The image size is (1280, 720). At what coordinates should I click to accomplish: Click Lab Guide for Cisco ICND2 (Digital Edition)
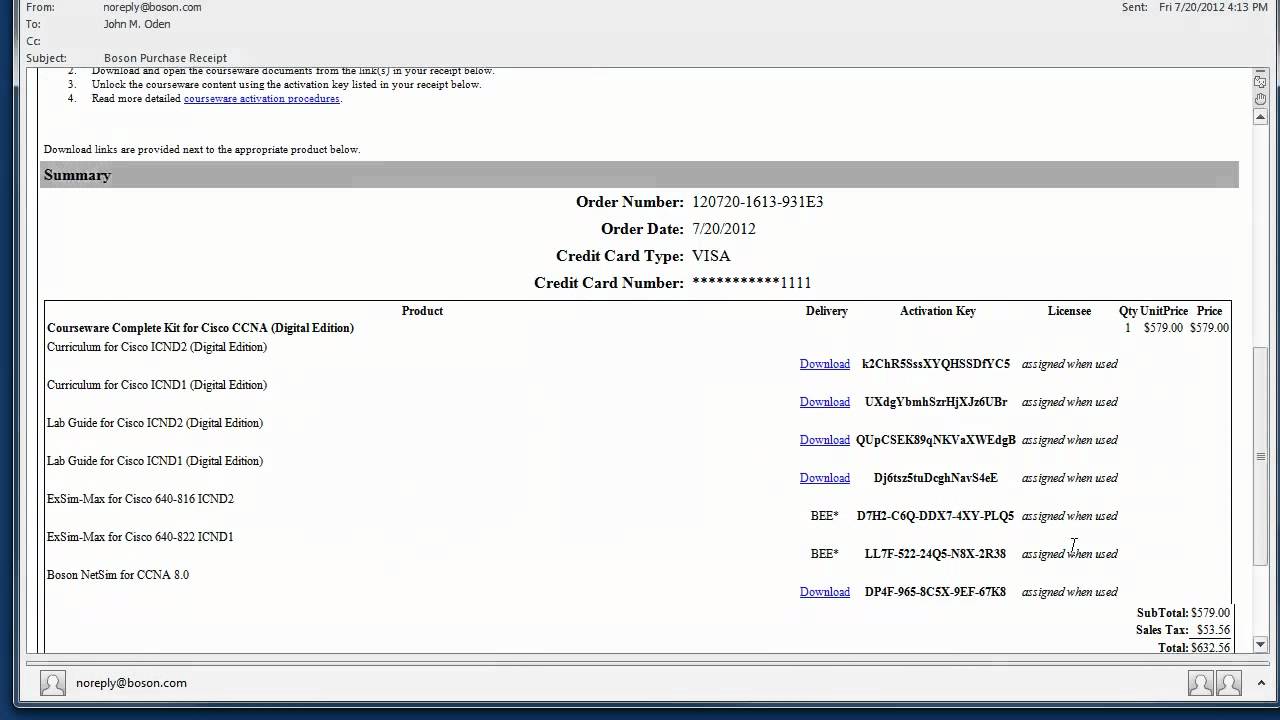coord(155,423)
